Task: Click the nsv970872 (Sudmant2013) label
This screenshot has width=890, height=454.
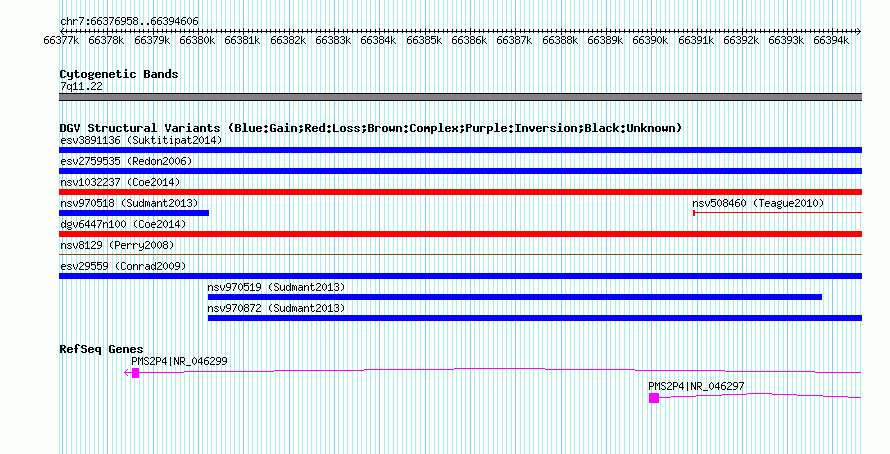Action: [x=276, y=308]
